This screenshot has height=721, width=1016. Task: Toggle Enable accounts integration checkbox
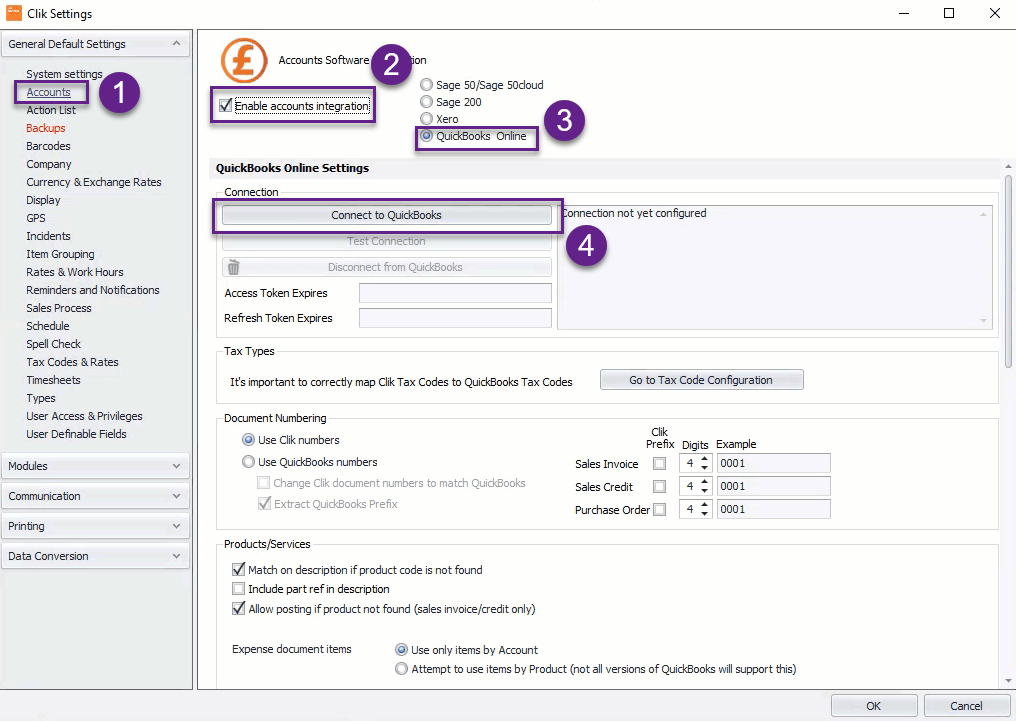pos(225,106)
